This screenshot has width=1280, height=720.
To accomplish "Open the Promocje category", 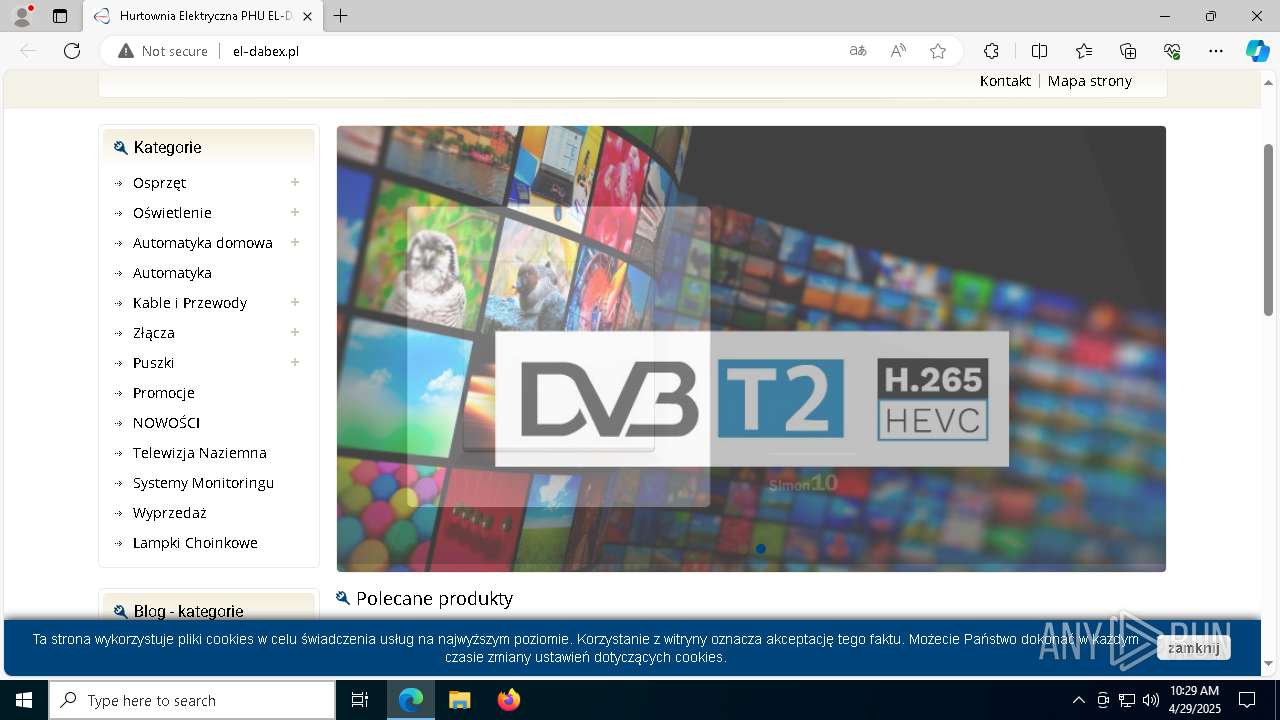I will [x=164, y=393].
